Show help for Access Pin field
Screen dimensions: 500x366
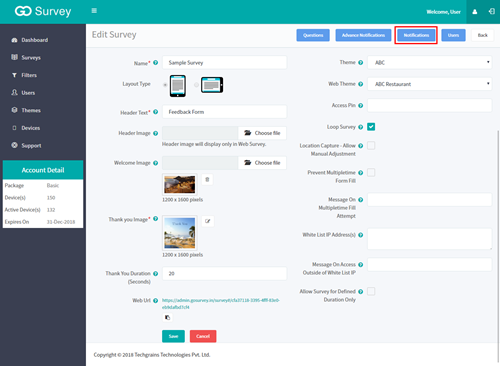point(360,106)
